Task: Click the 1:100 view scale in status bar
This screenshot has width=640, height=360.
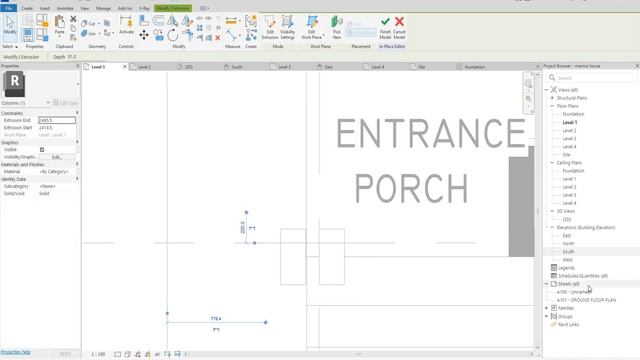Action: coord(98,354)
